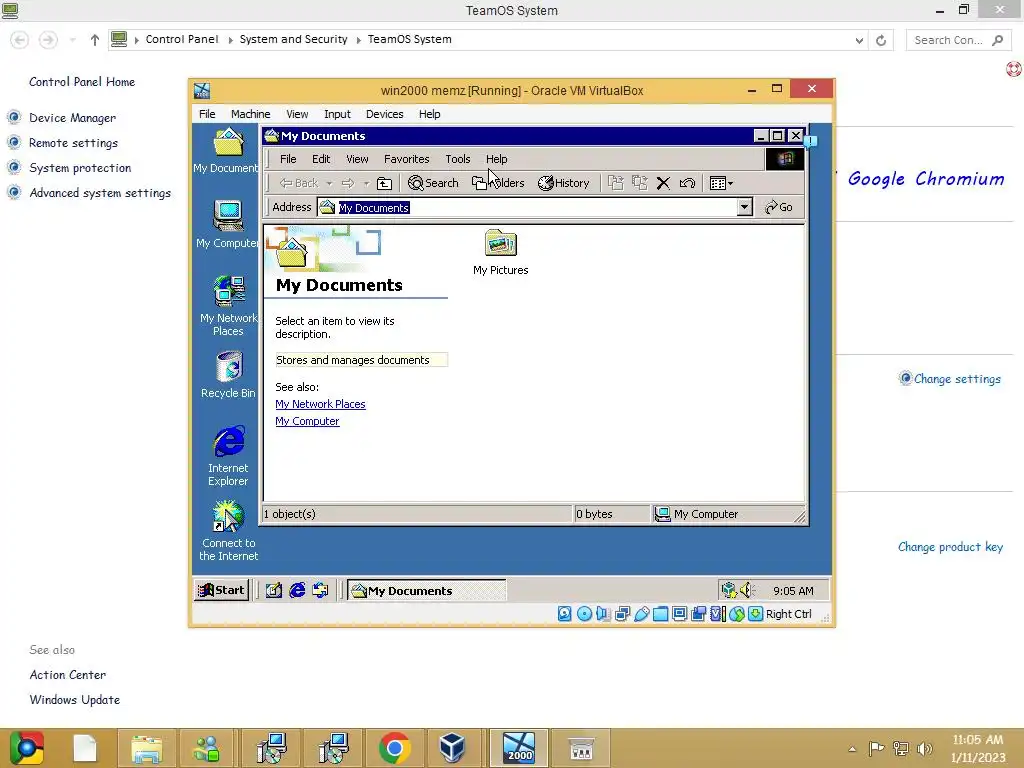
Task: Open System protection link
Action: 80,168
